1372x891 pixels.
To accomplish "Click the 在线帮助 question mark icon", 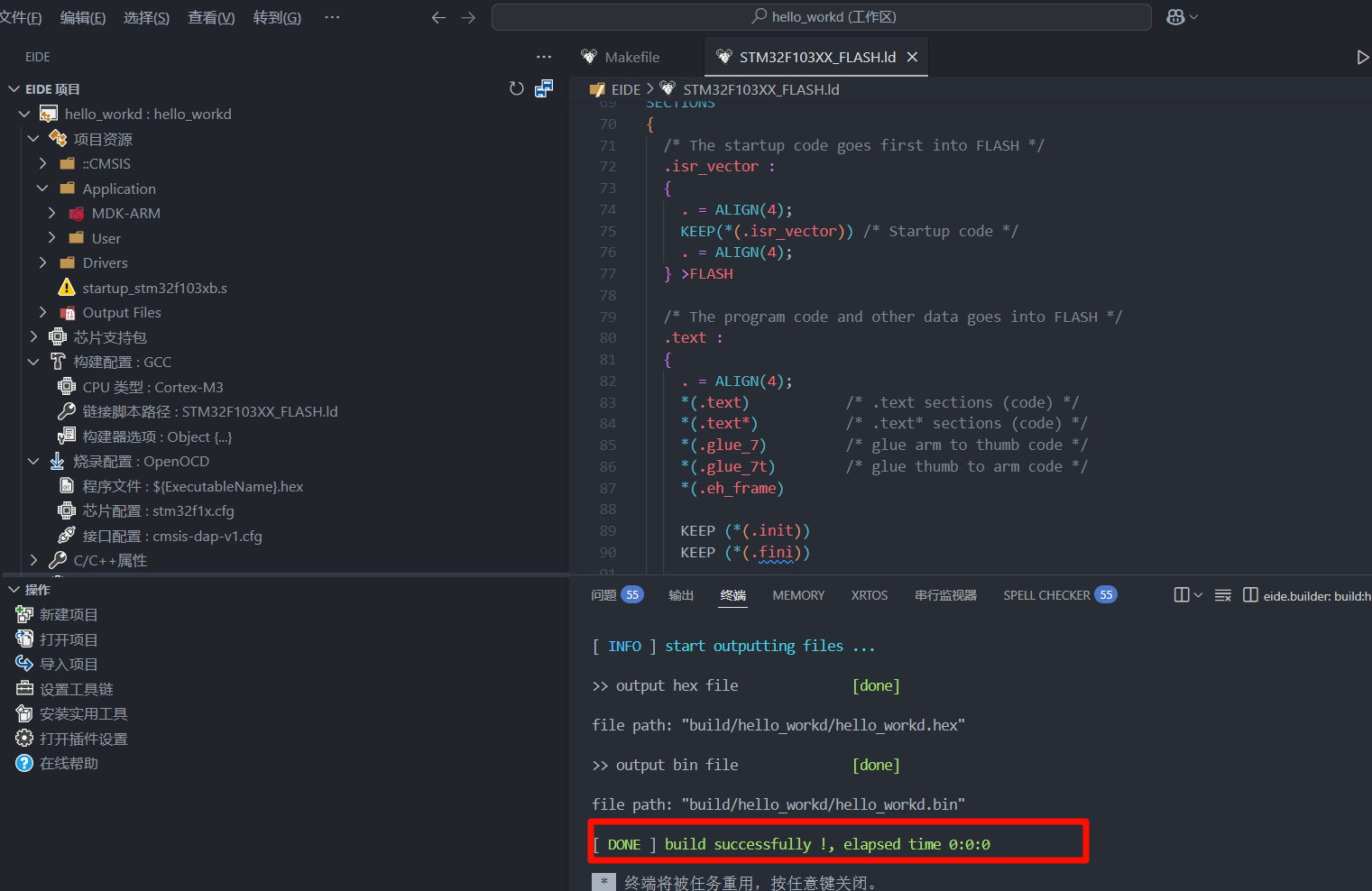I will pyautogui.click(x=24, y=763).
